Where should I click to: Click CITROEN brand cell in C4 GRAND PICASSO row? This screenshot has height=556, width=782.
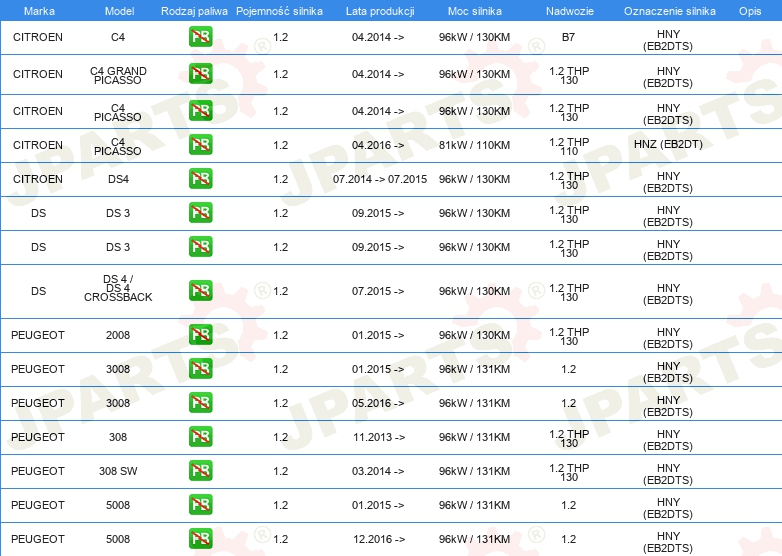click(38, 74)
